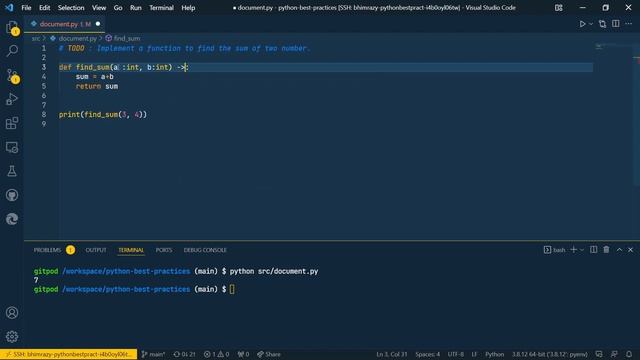Viewport: 640px width, 360px height.
Task: Expand the run button dropdown arrow
Action: click(x=591, y=24)
